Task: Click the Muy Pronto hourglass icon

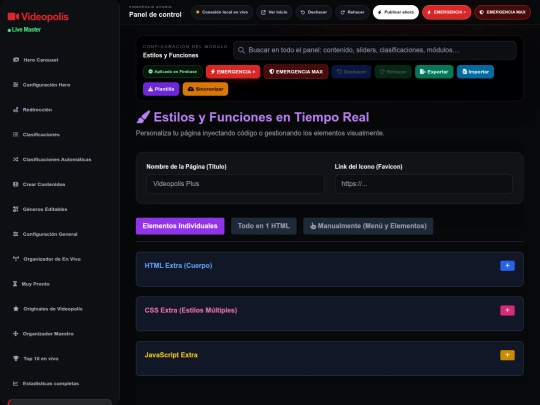Action: [x=15, y=284]
